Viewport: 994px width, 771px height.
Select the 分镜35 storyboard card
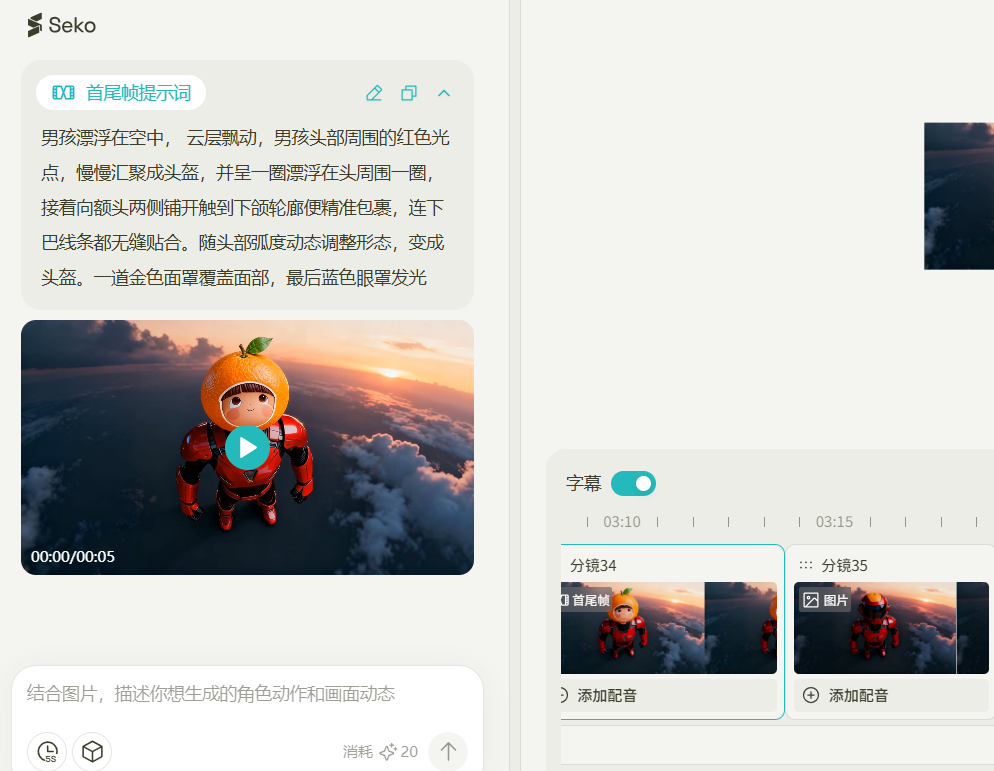pyautogui.click(x=890, y=630)
